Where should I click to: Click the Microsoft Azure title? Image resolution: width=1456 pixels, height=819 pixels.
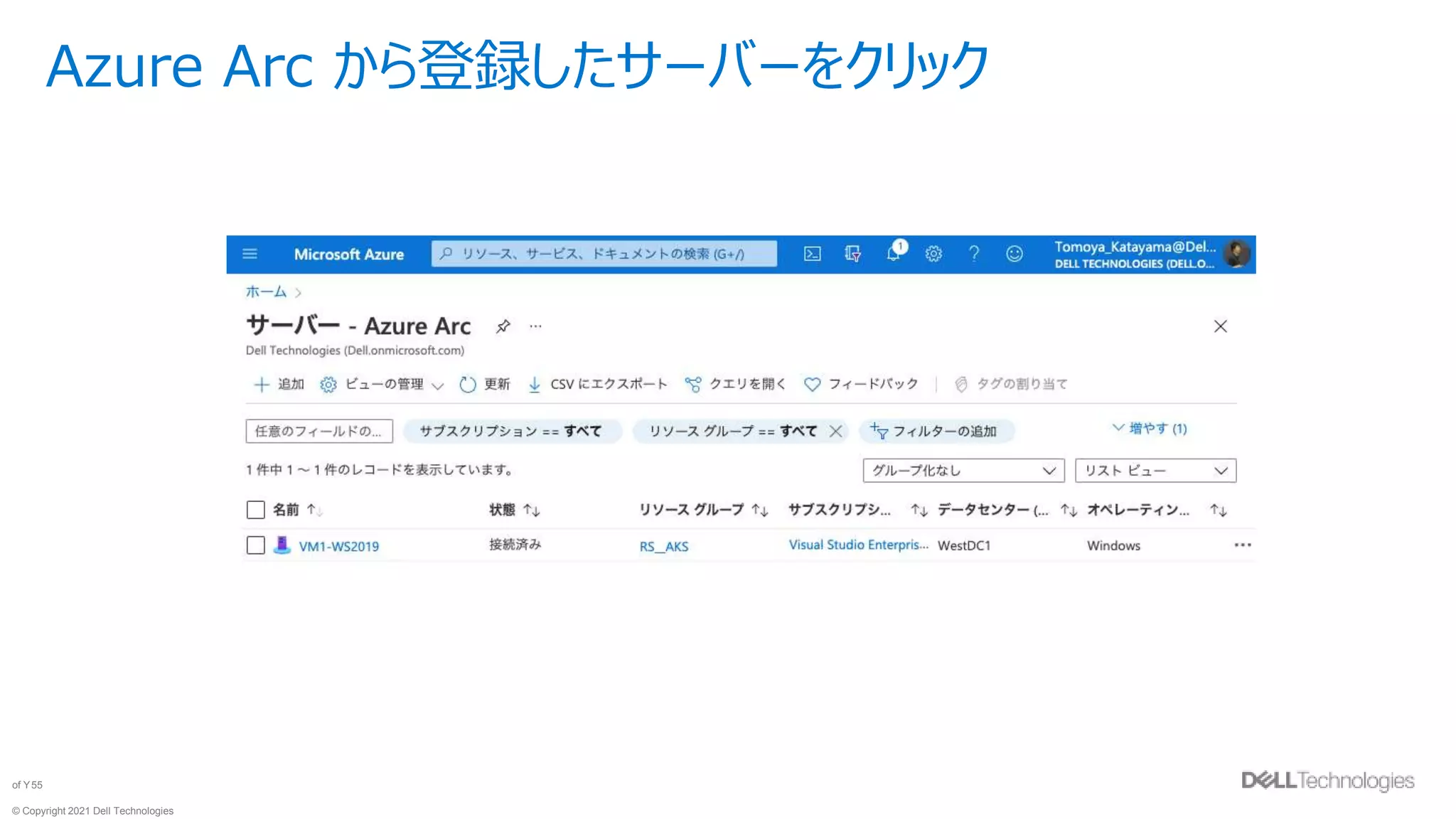(x=349, y=255)
